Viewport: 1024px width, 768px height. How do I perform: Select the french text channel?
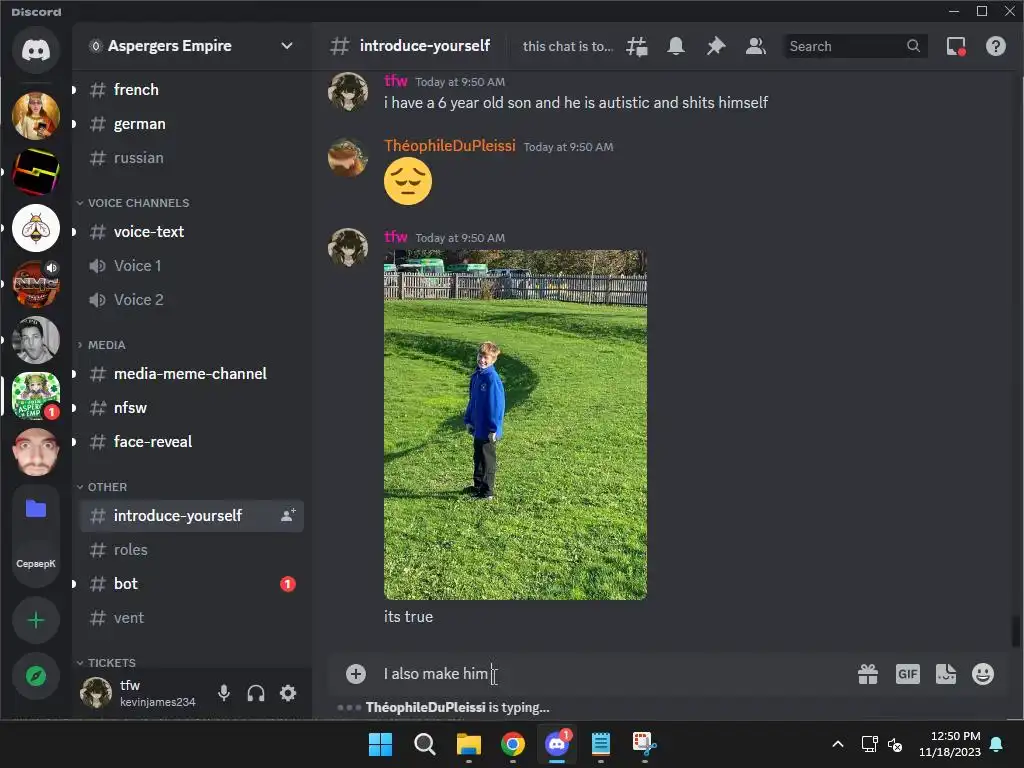190,89
